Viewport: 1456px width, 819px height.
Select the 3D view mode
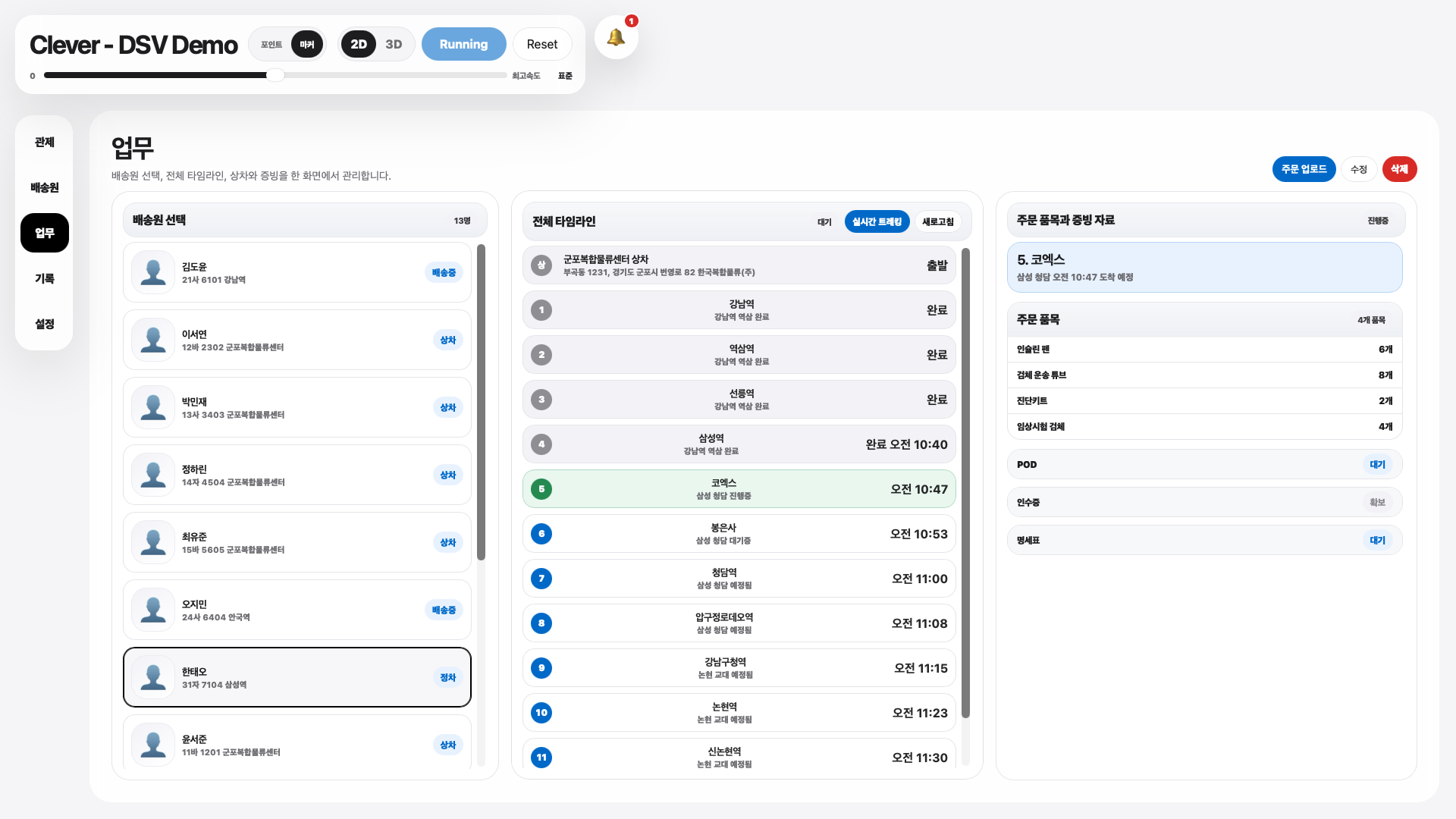[394, 44]
